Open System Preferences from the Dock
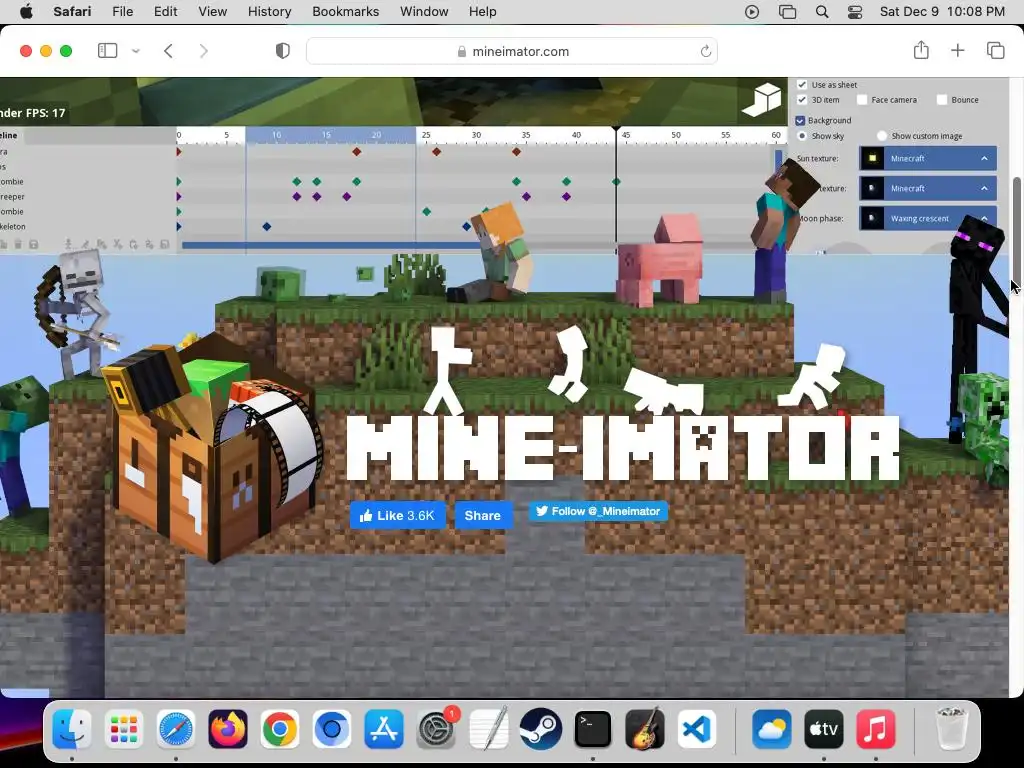Screen dimensions: 1024x768 pos(436,729)
